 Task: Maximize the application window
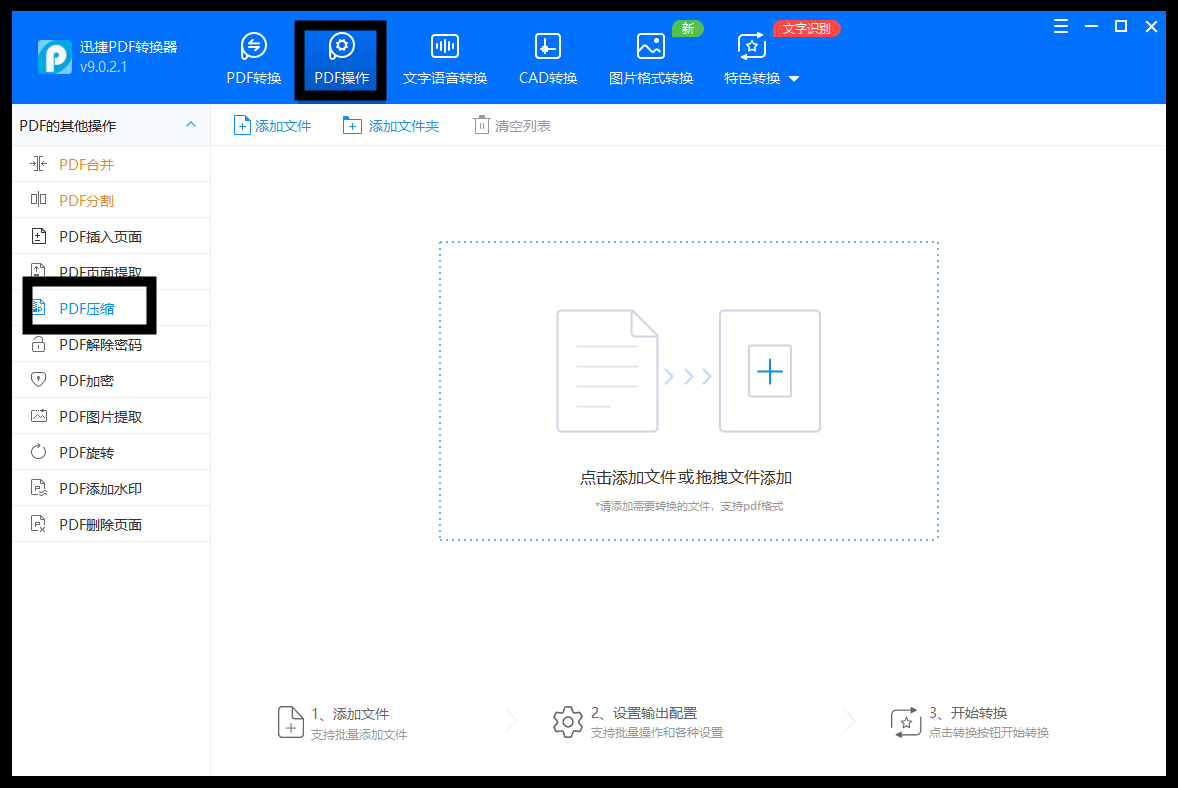point(1121,27)
